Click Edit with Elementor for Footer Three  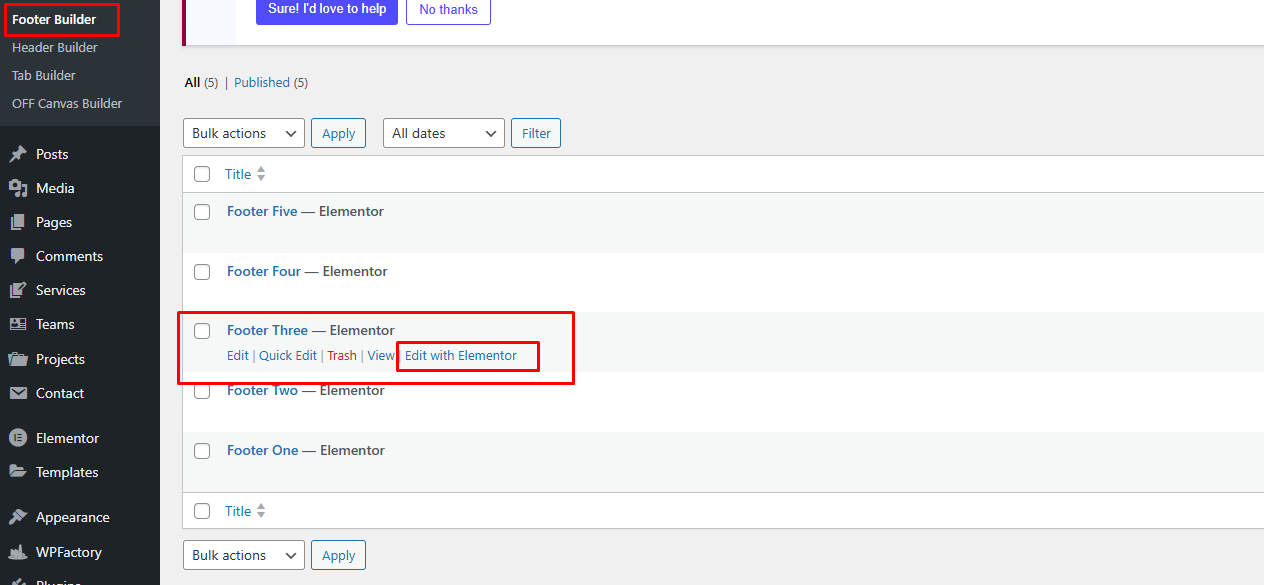pos(461,355)
